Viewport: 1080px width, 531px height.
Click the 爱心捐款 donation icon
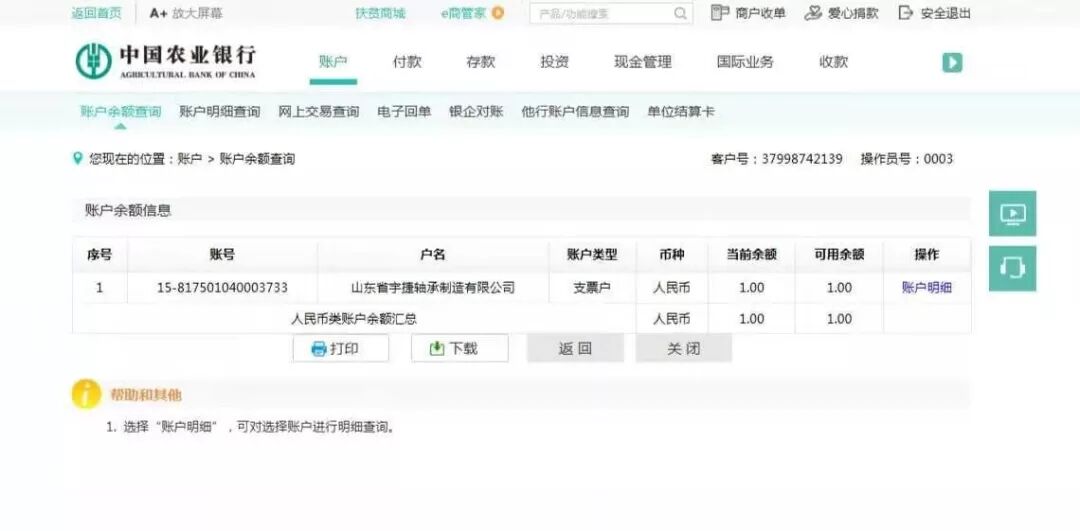coord(813,12)
